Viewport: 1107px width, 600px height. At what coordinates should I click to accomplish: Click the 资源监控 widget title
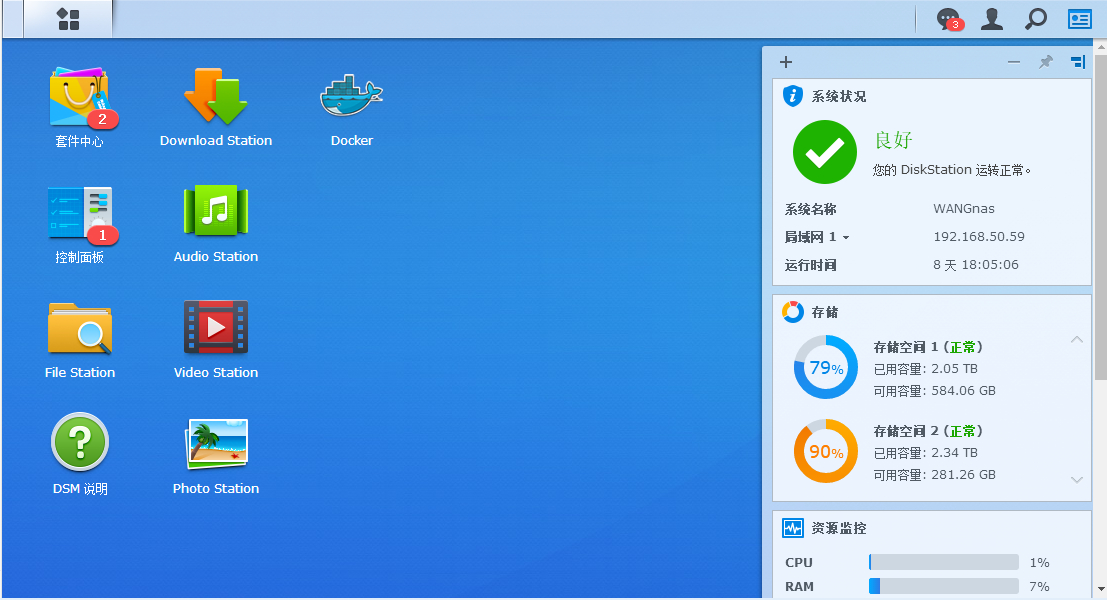coord(839,528)
